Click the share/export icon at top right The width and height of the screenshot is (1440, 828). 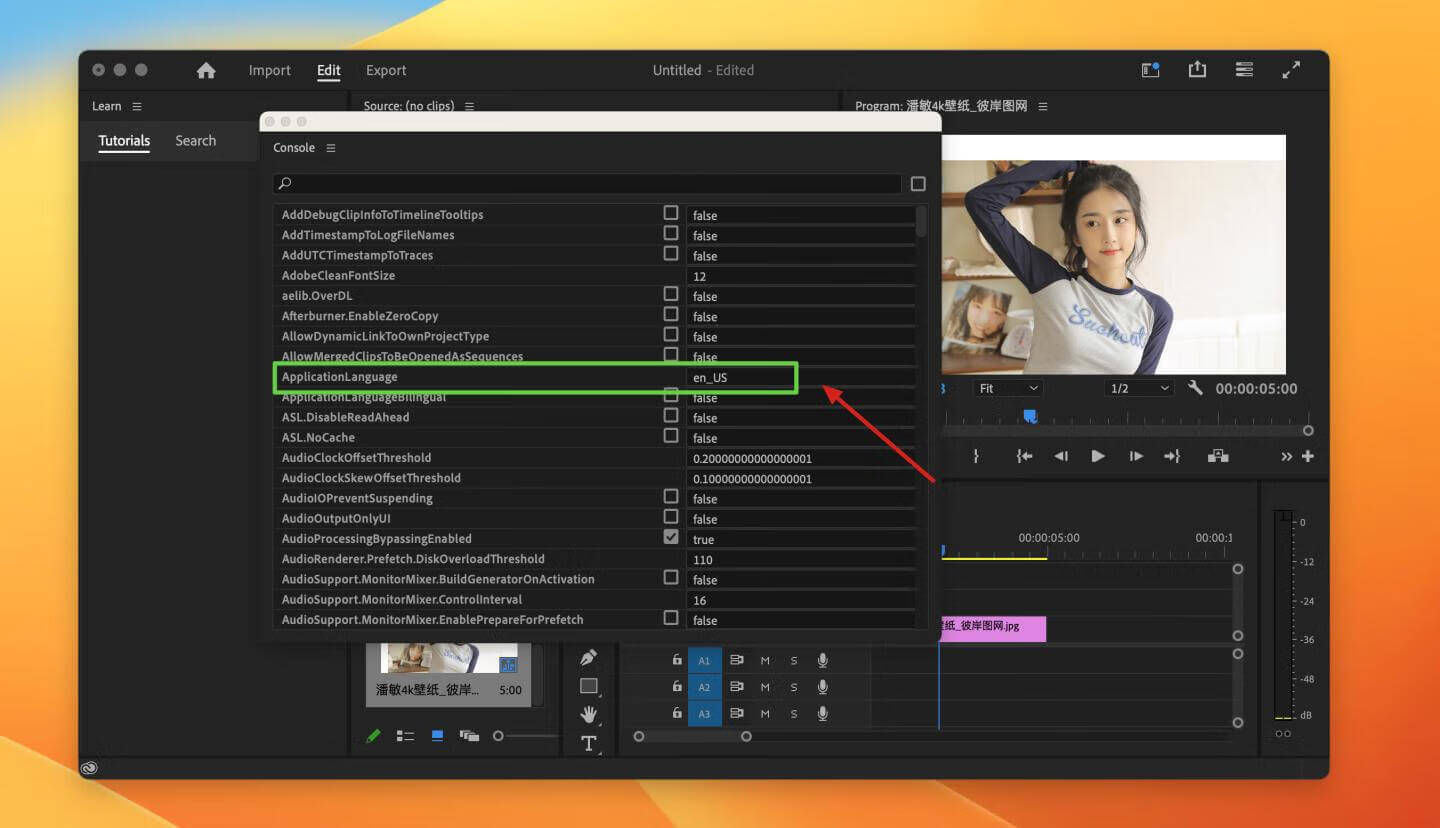[x=1197, y=70]
